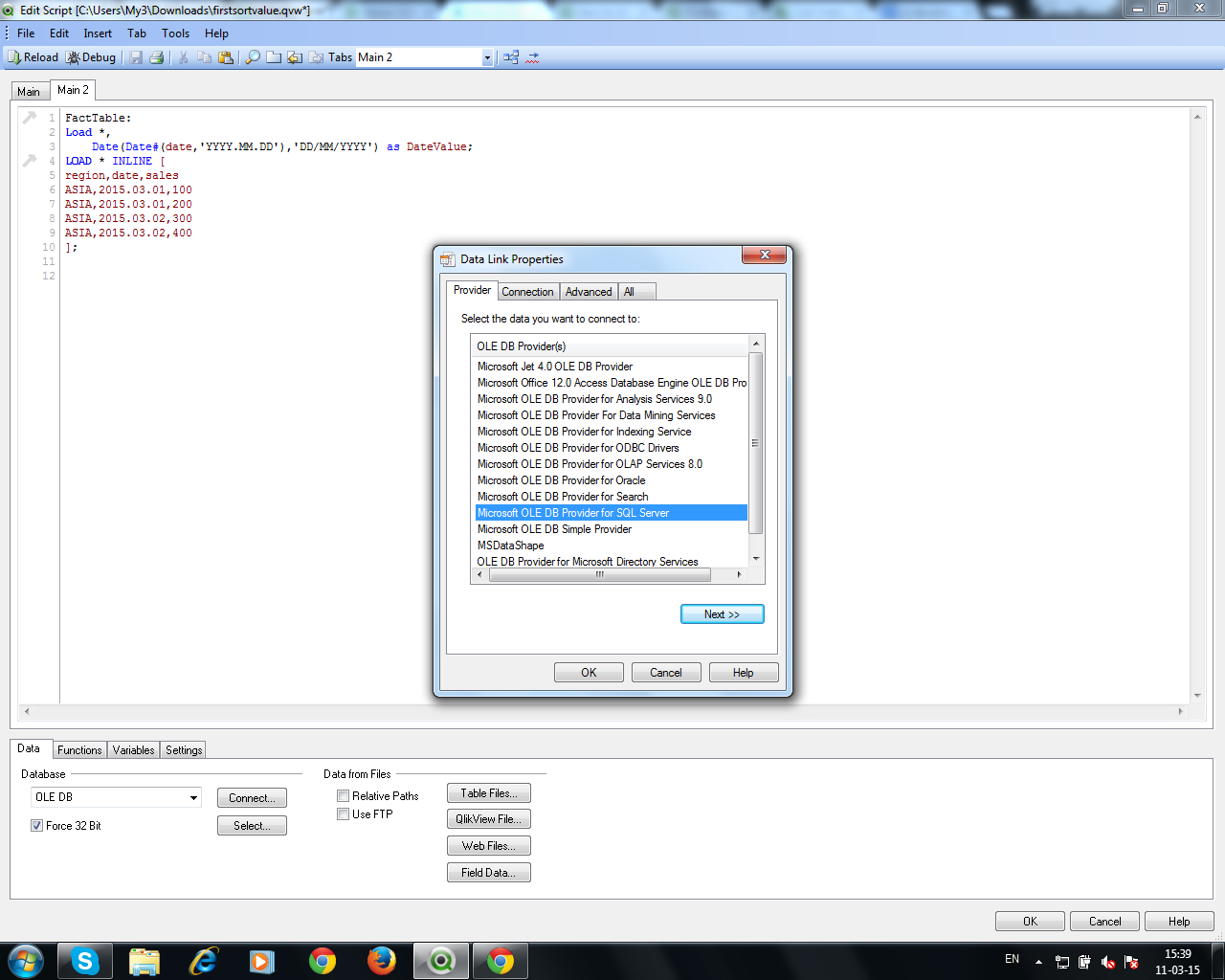Screen dimensions: 1225x980
Task: Enable the Relative Paths checkbox
Action: point(343,796)
